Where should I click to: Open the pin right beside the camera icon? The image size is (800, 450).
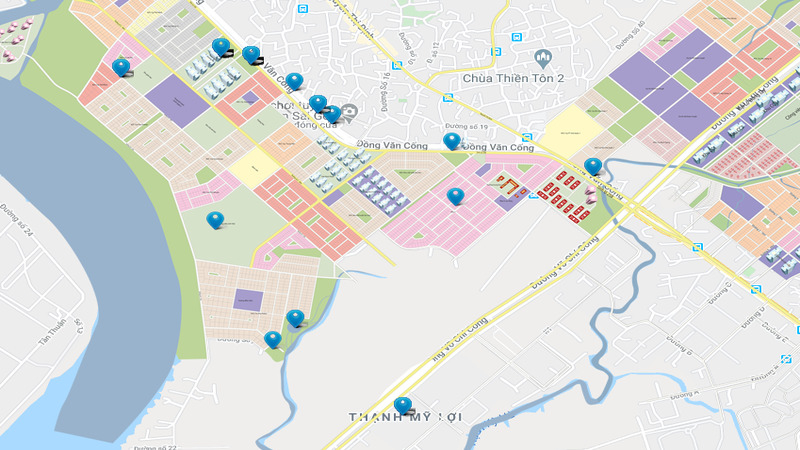(332, 114)
